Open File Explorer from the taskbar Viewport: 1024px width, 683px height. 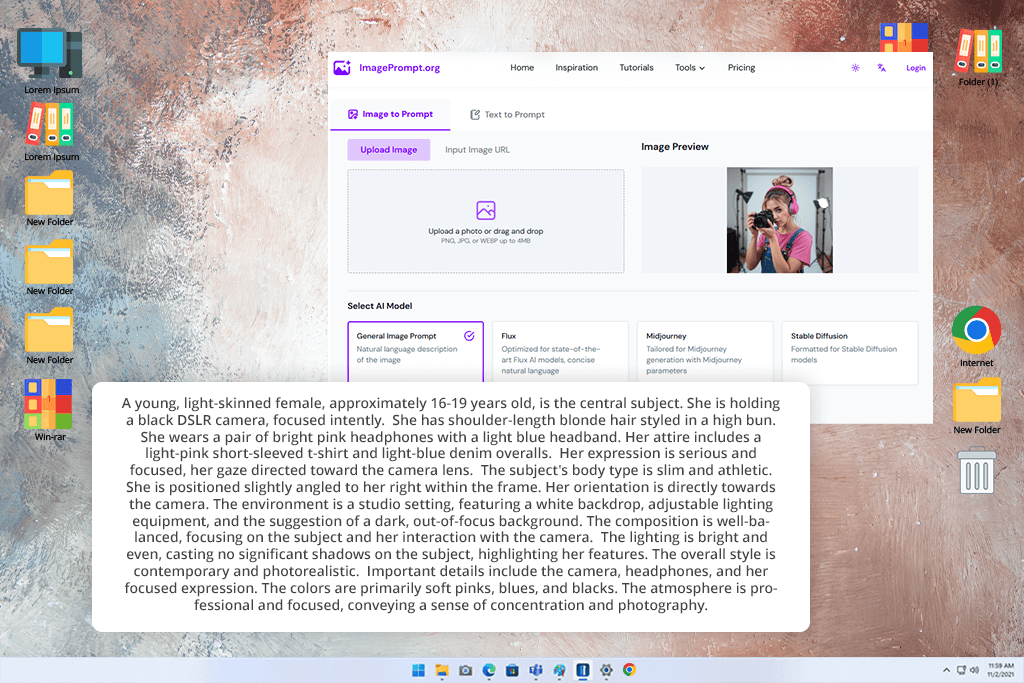coord(442,670)
